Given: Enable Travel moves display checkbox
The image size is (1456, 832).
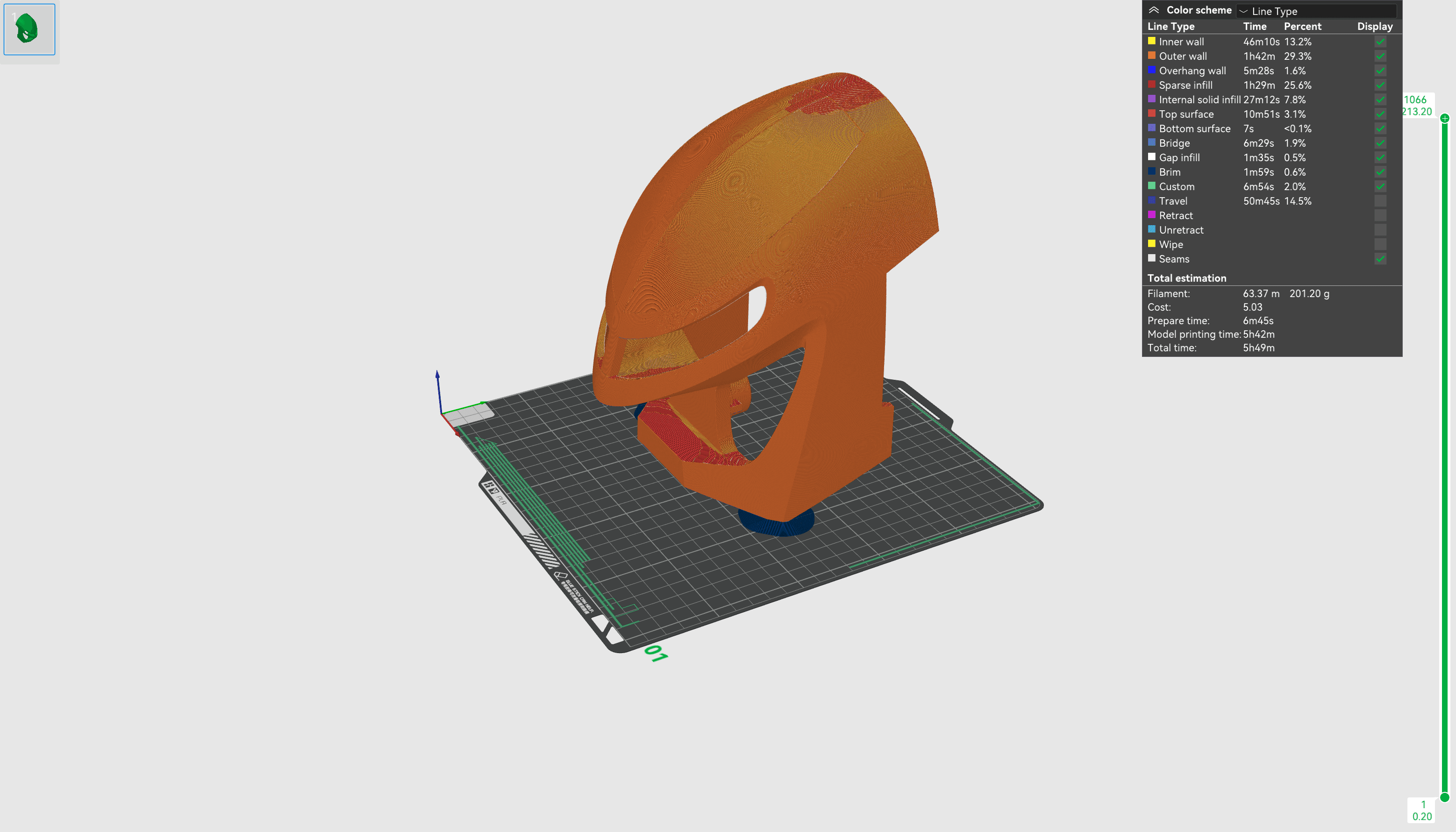Looking at the screenshot, I should coord(1380,201).
